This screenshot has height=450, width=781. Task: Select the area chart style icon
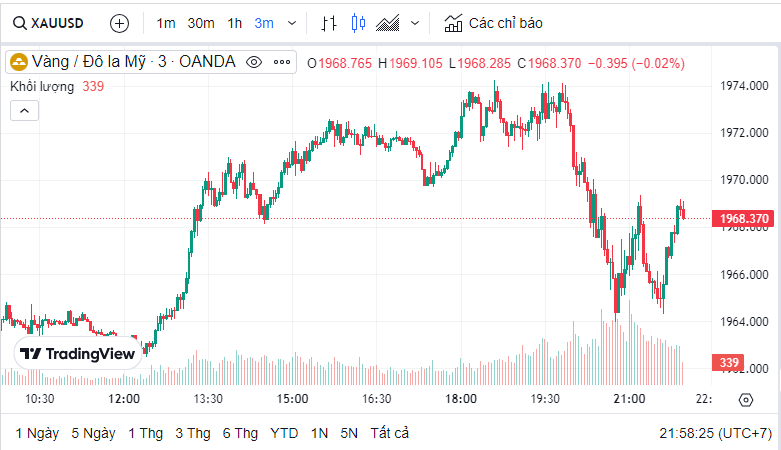[388, 23]
